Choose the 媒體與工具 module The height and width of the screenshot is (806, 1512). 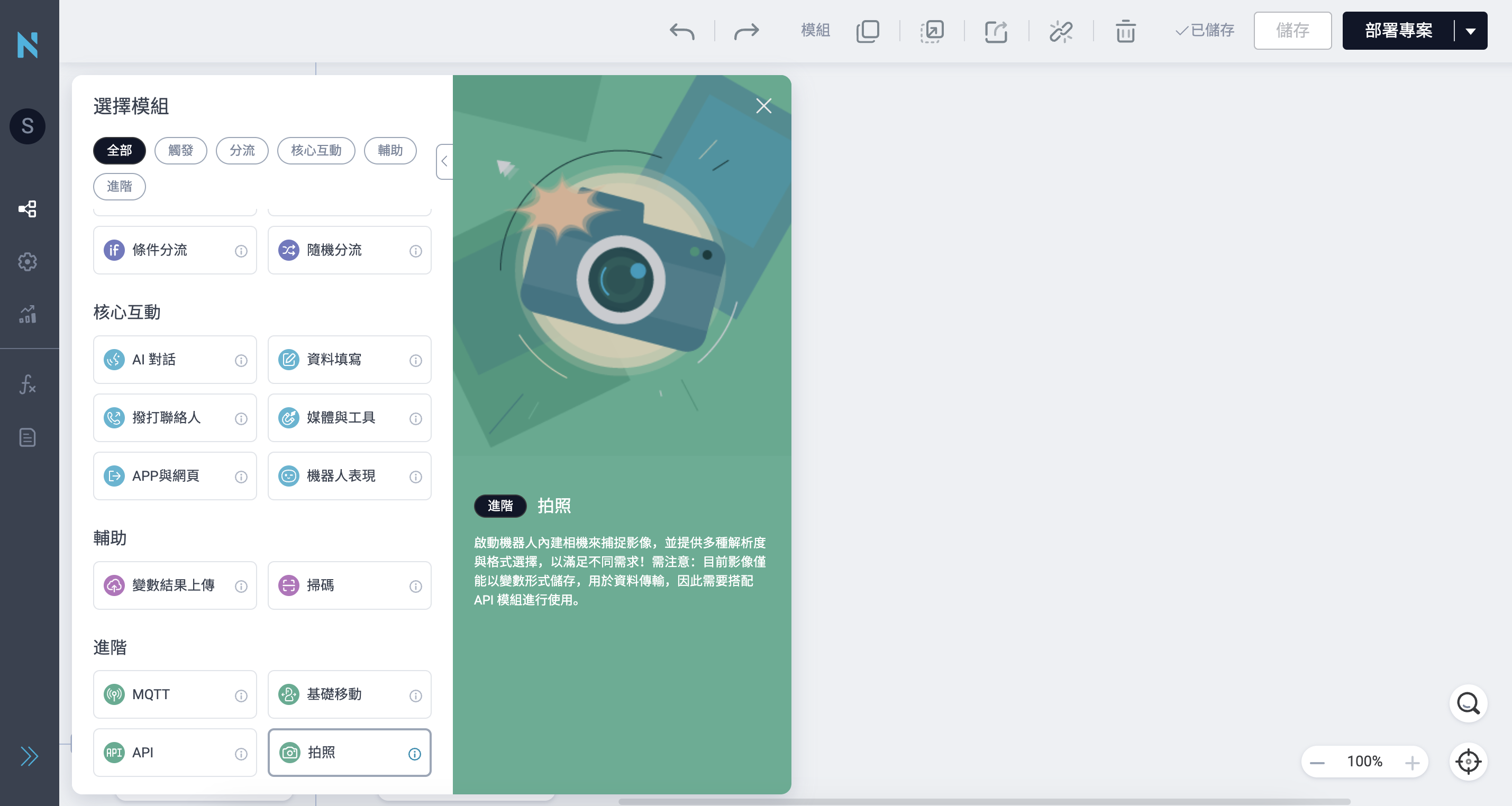pos(349,418)
